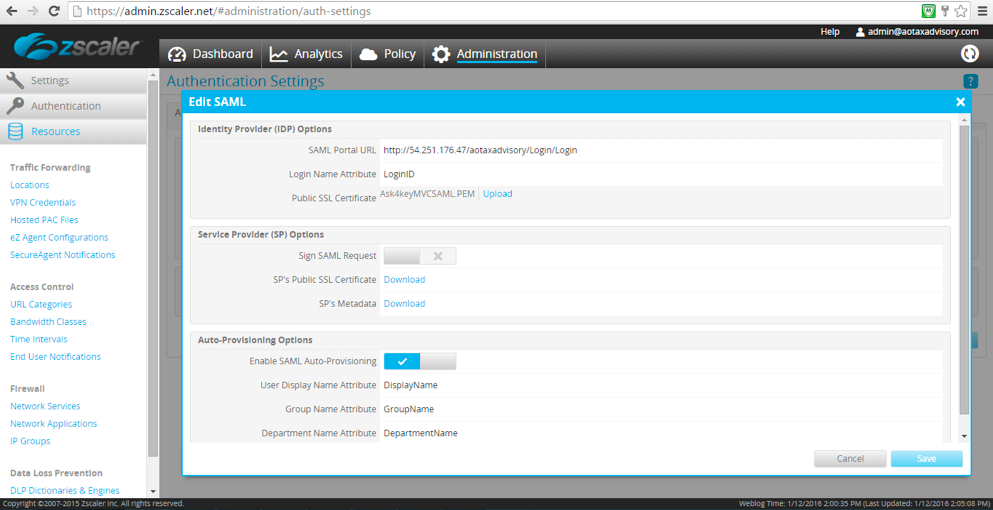The height and width of the screenshot is (510, 993).
Task: Click the browser back arrow
Action: point(11,11)
